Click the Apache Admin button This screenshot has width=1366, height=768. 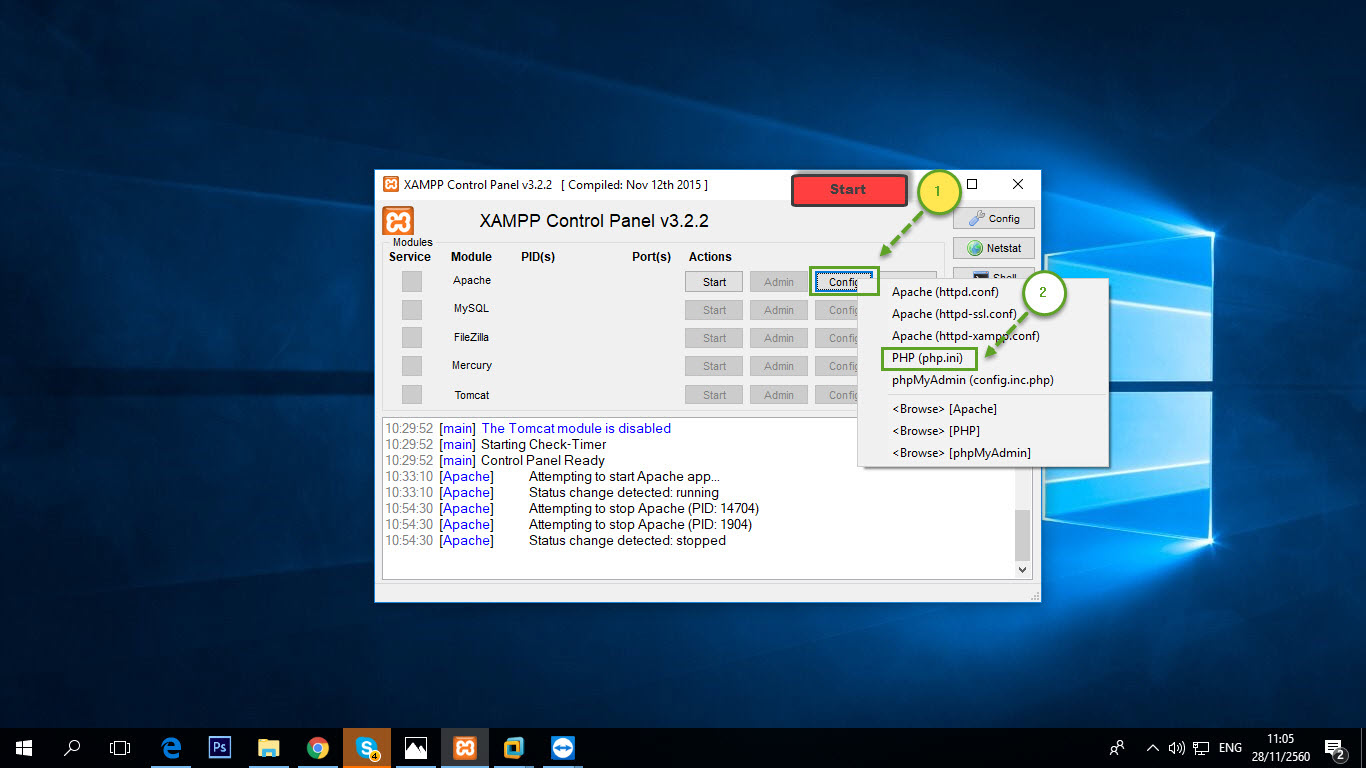[779, 282]
